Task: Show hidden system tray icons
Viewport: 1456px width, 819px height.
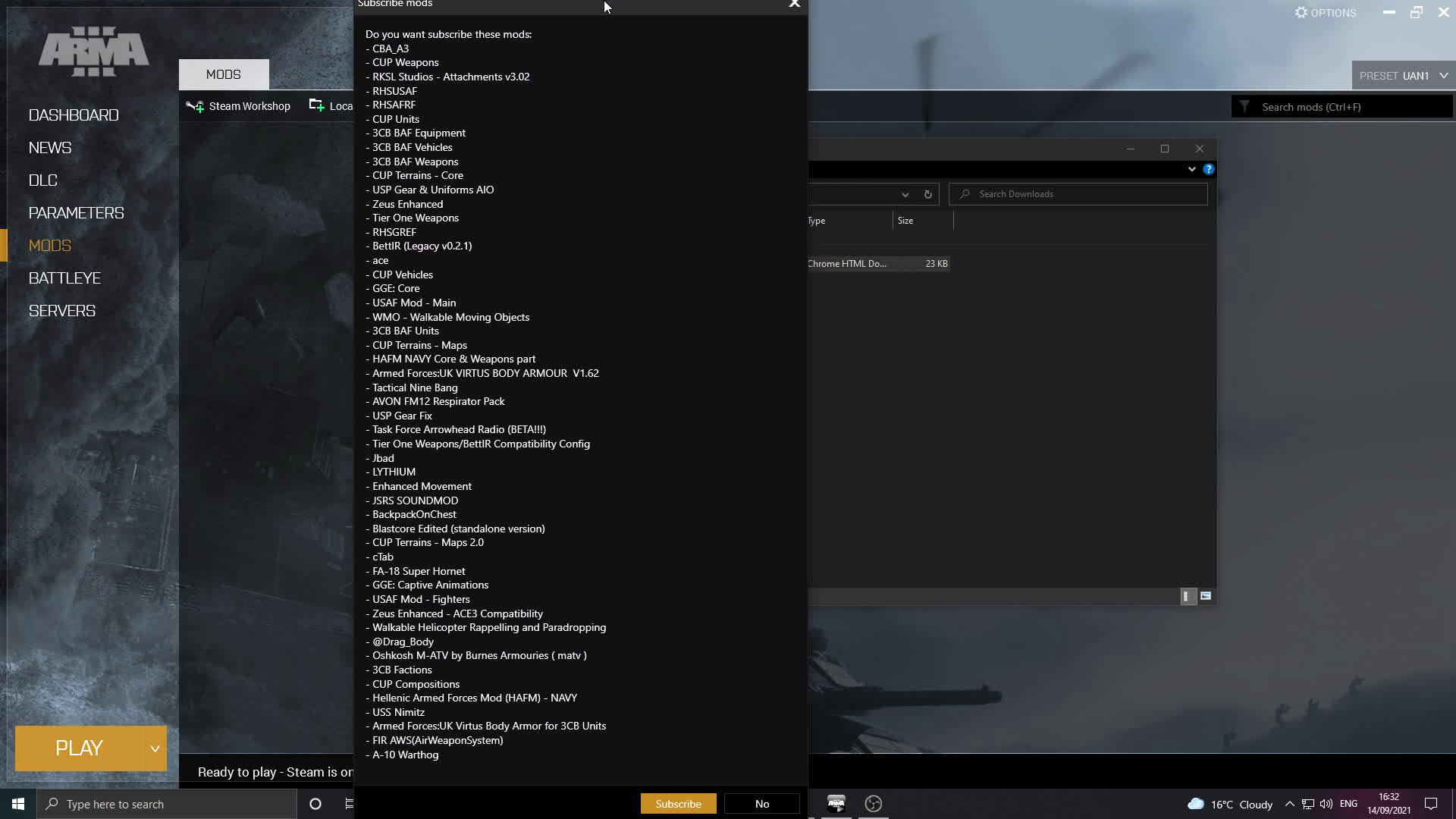Action: [1289, 804]
